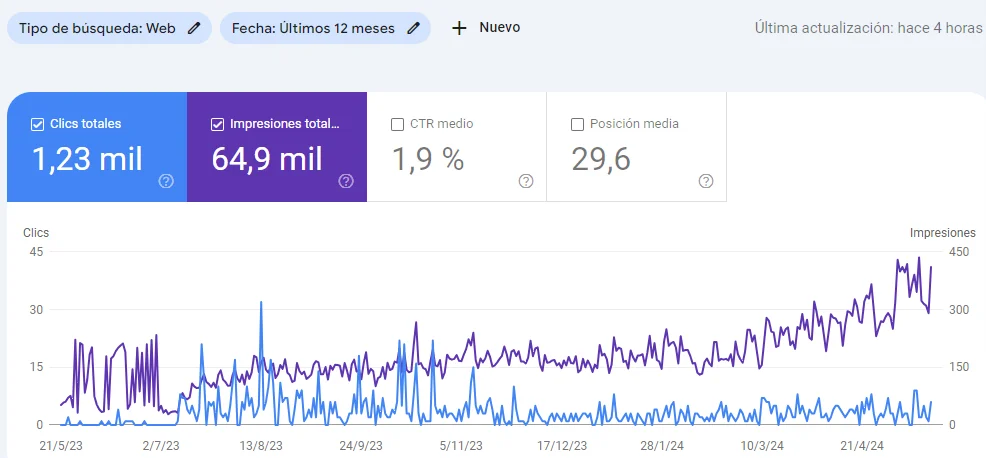Screen dimensions: 986x458
Task: Enable the Posición media checkbox
Action: [577, 124]
